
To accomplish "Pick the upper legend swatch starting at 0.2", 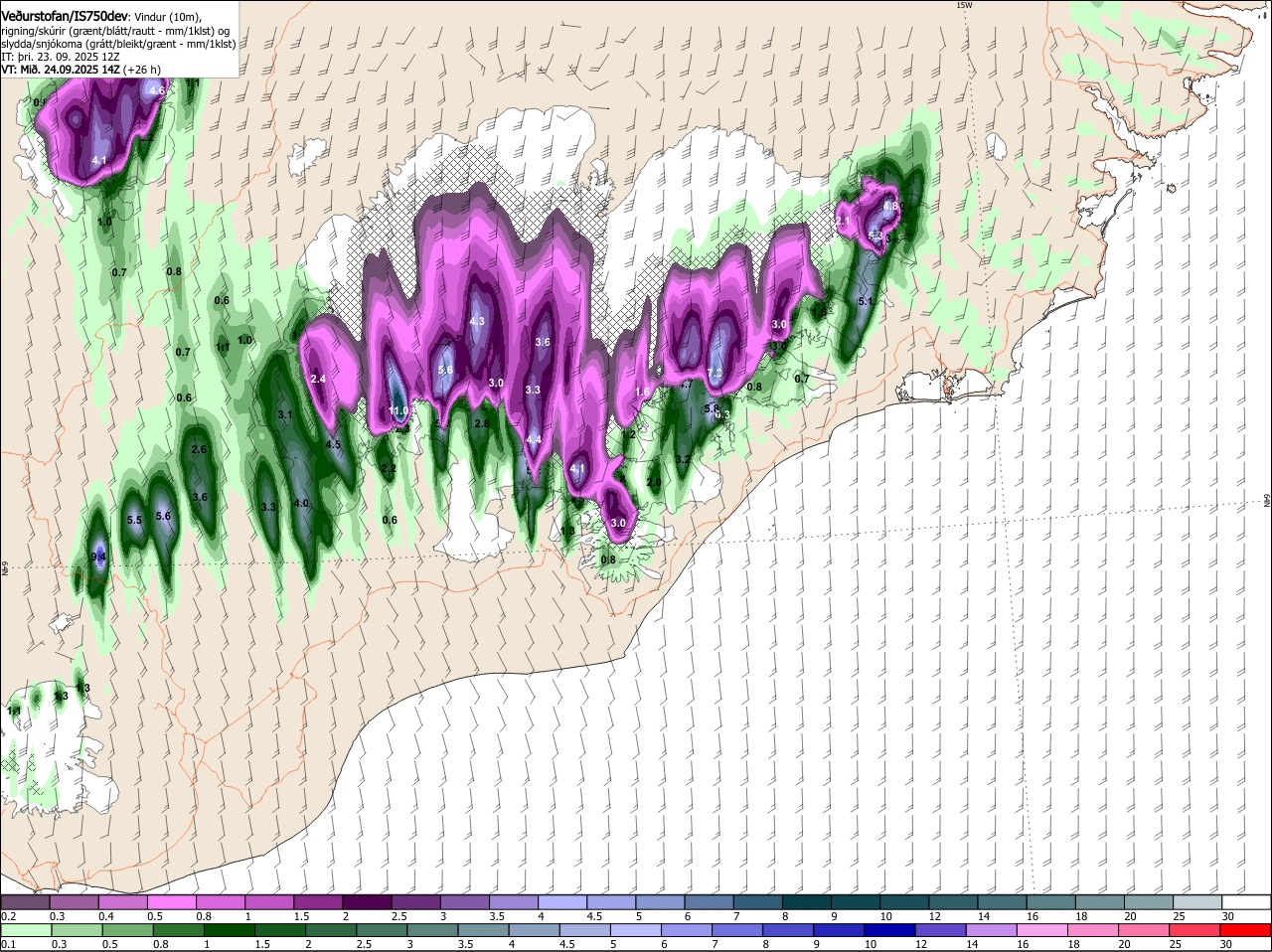I will (25, 902).
